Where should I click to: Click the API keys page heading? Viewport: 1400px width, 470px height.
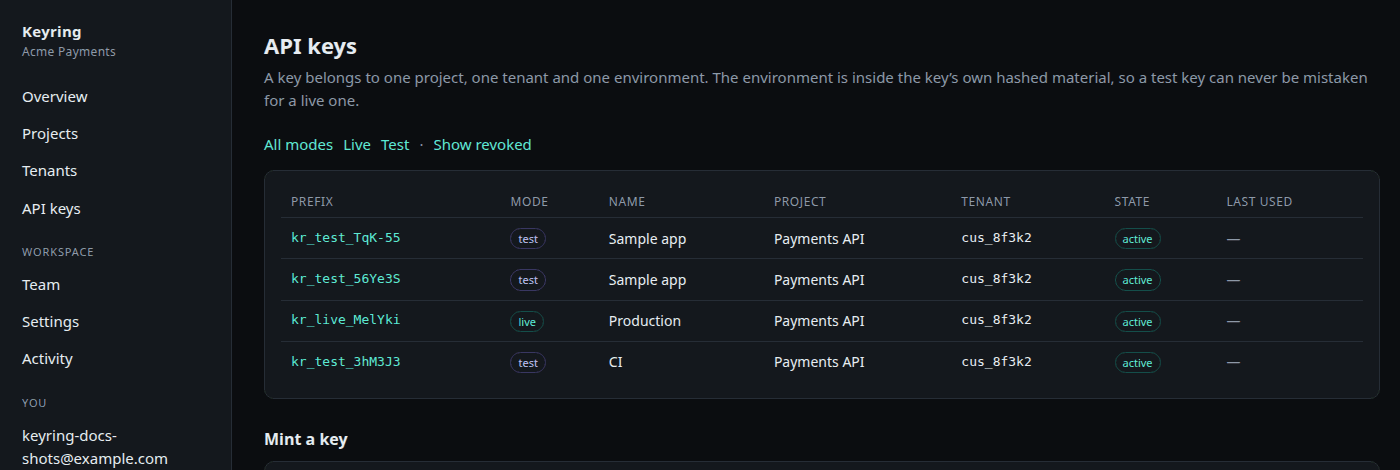(x=311, y=46)
